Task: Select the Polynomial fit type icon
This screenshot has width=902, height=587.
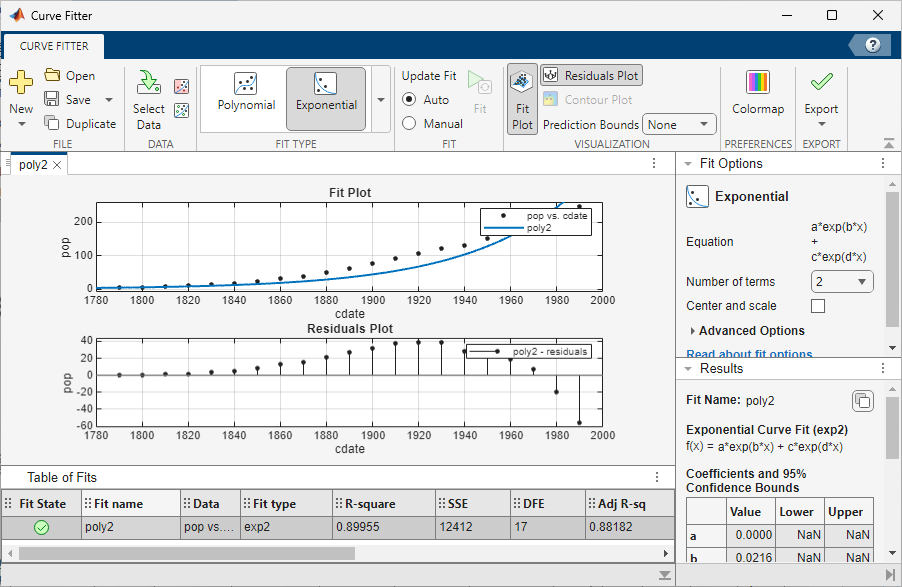Action: point(246,84)
